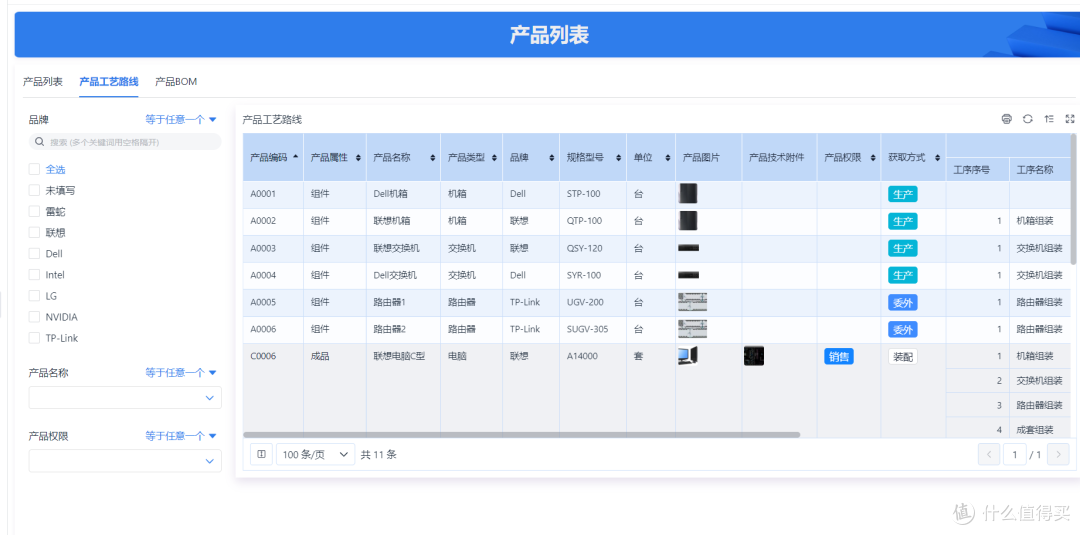Click the page number input box
Image resolution: width=1080 pixels, height=535 pixels.
1014,454
